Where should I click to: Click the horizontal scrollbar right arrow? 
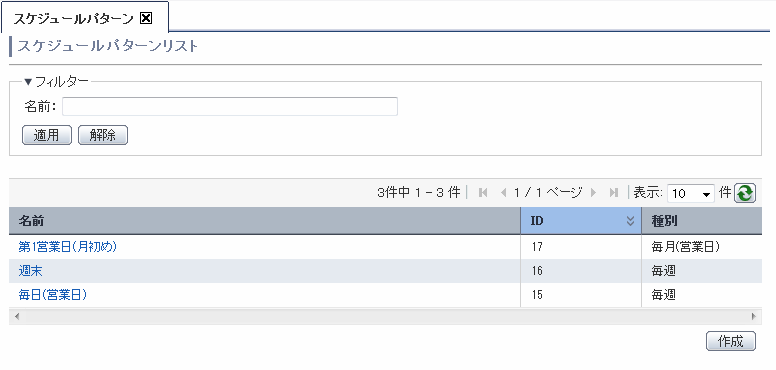coord(754,316)
